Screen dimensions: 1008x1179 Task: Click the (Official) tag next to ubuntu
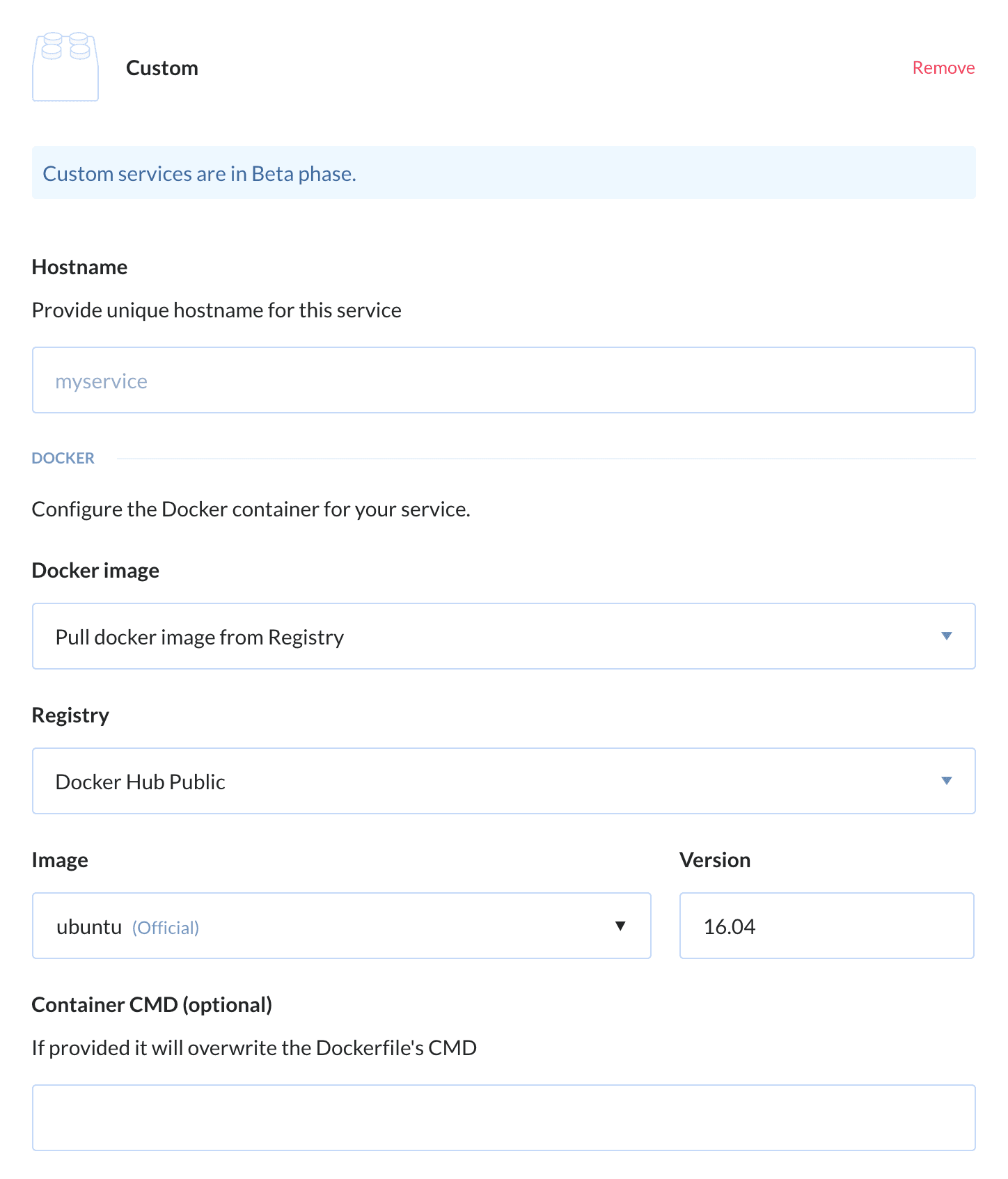coord(166,928)
